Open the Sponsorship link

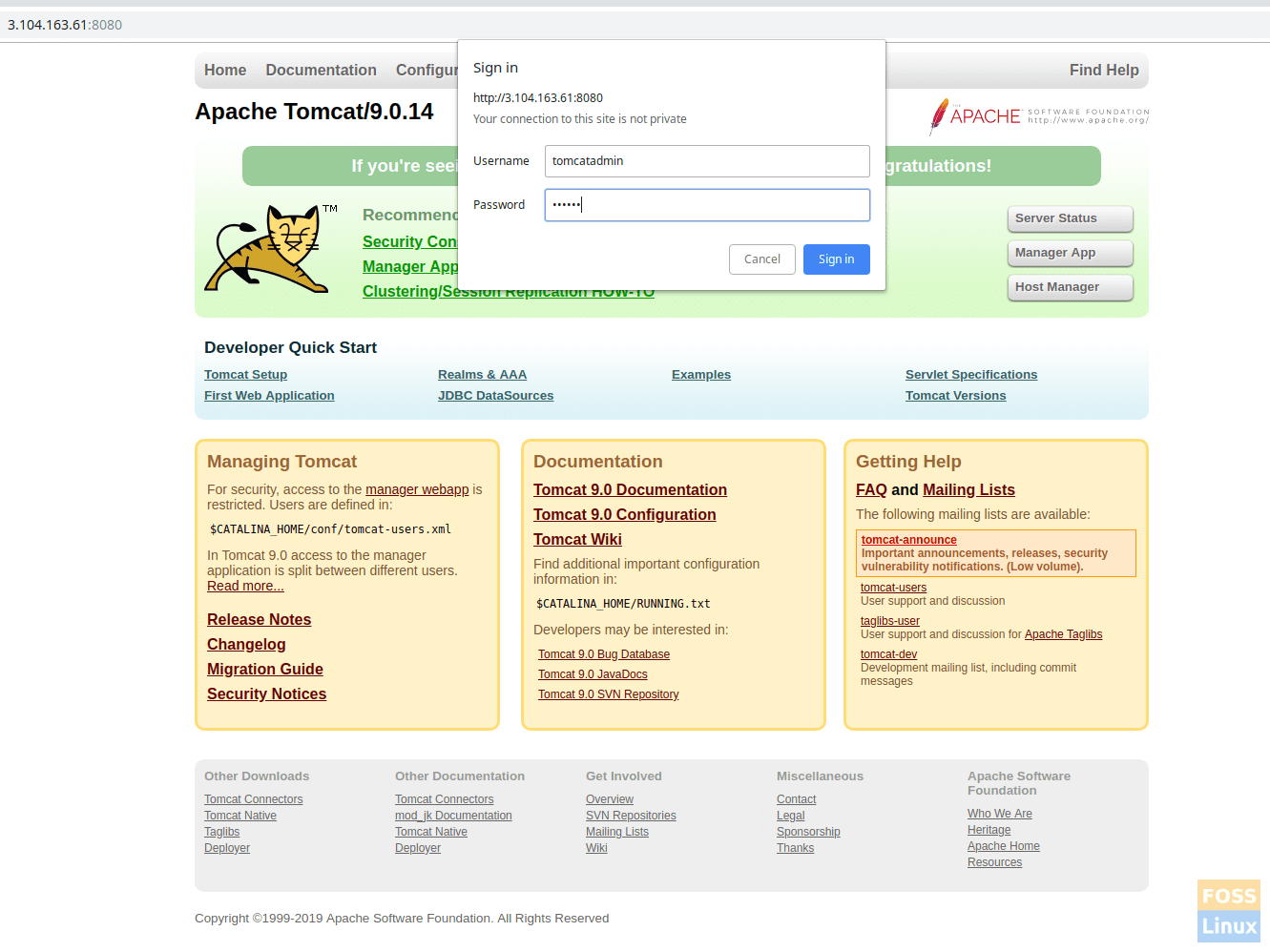[808, 832]
